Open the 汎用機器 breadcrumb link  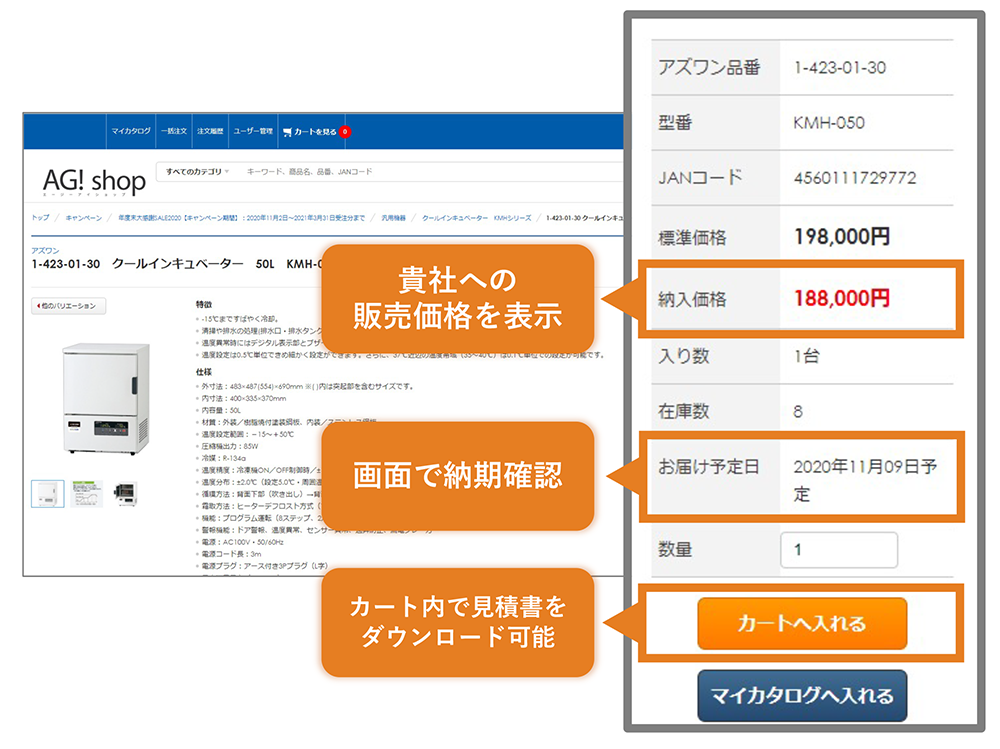coord(393,218)
